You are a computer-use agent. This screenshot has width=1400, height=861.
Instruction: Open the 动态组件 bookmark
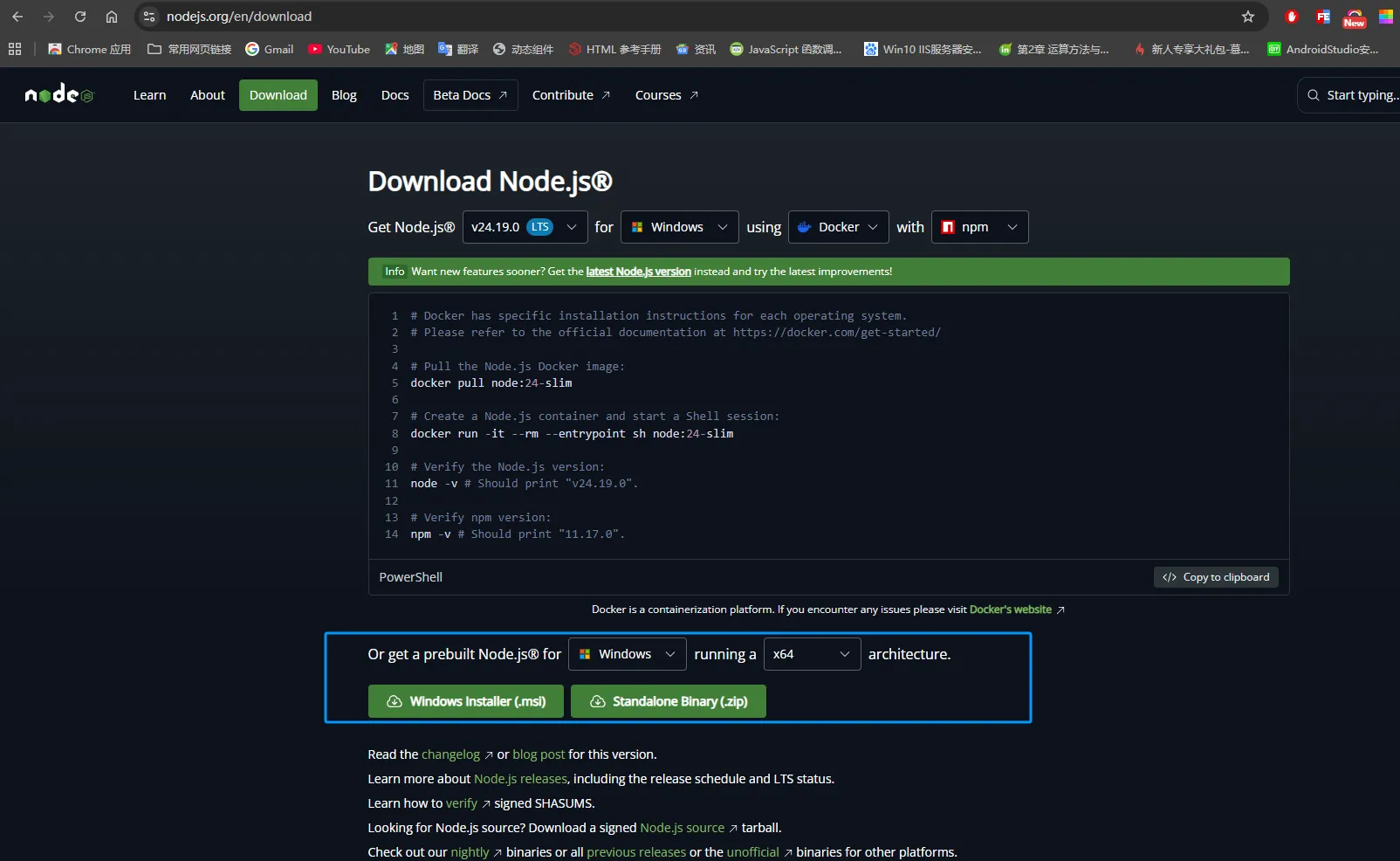coord(523,49)
